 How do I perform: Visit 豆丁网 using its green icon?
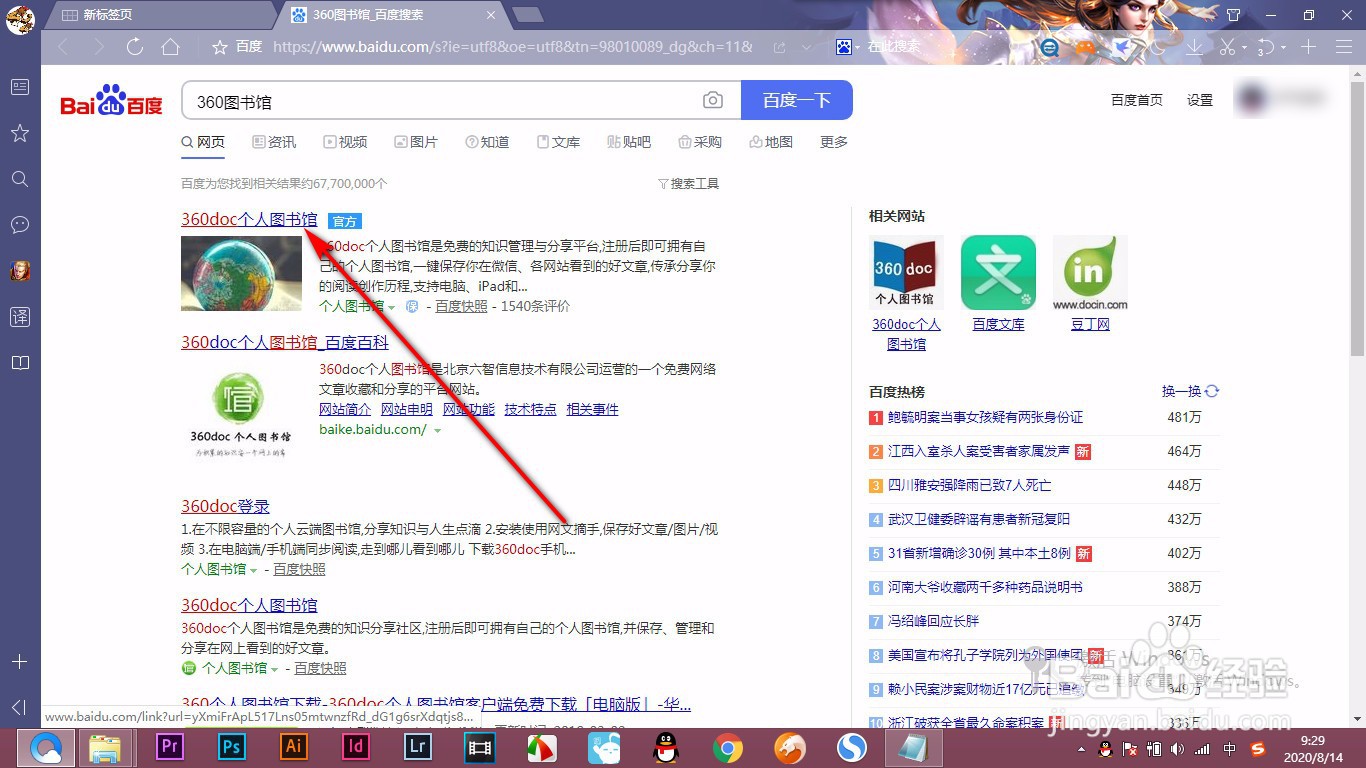[x=1089, y=270]
